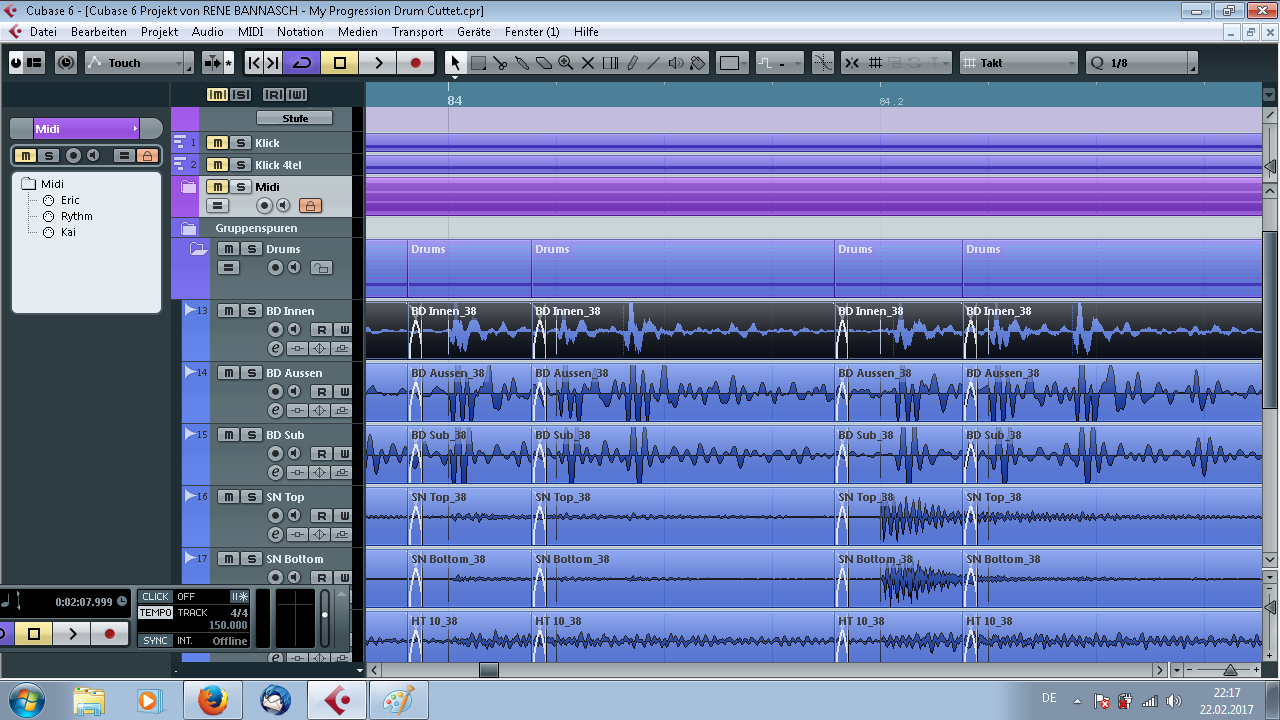Open the Midi inspector section dropdown
Image resolution: width=1280 pixels, height=720 pixels.
tap(86, 129)
